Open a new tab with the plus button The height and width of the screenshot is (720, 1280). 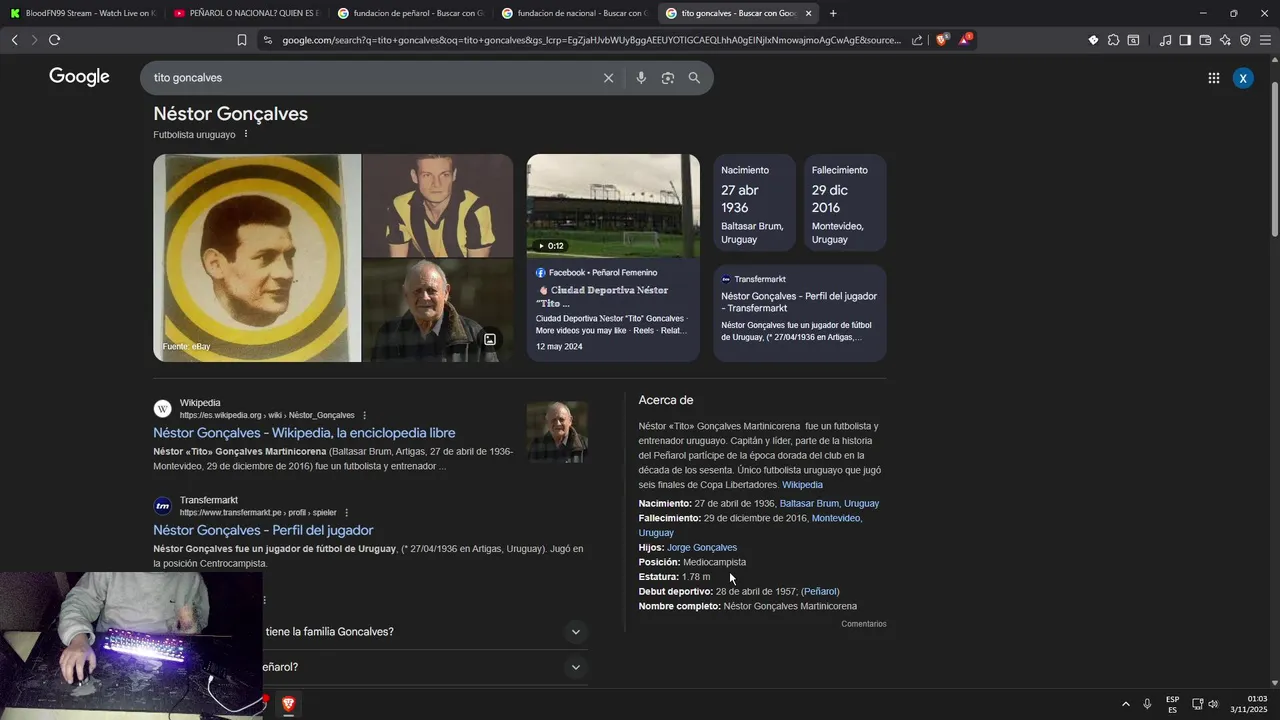pyautogui.click(x=833, y=13)
